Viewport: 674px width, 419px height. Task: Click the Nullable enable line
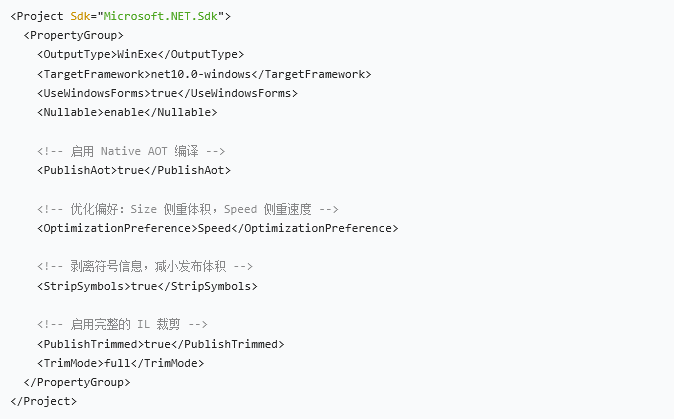click(127, 113)
